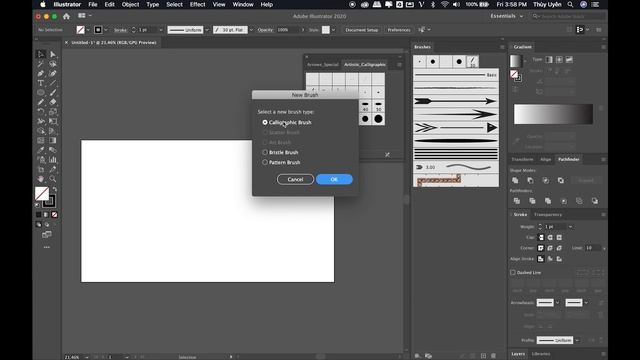Select the Pattern Brush radio button
Image resolution: width=640 pixels, height=360 pixels.
[x=265, y=162]
